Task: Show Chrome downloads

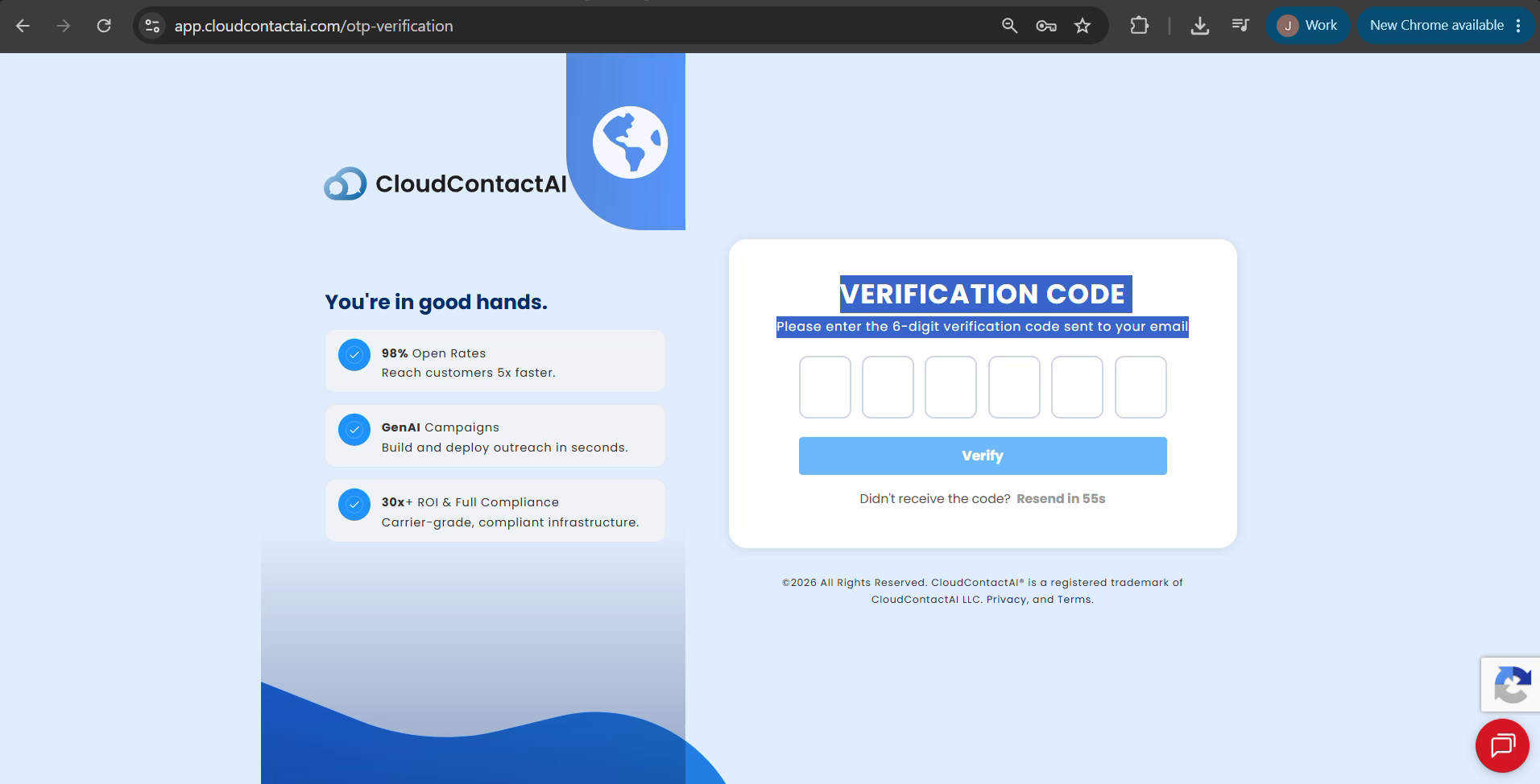Action: (x=1200, y=26)
